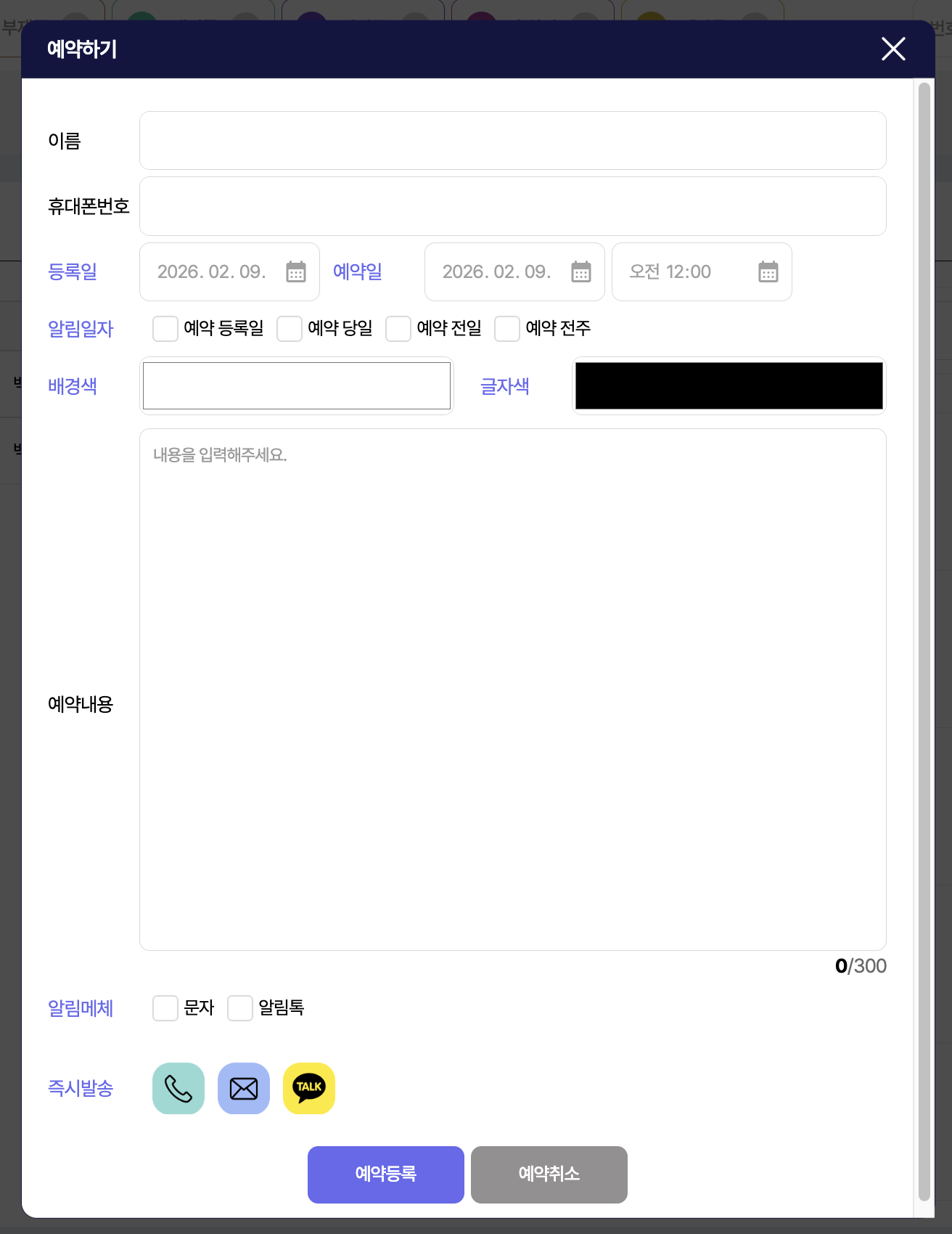Toggle the 예약 전일 checkbox

pyautogui.click(x=398, y=329)
